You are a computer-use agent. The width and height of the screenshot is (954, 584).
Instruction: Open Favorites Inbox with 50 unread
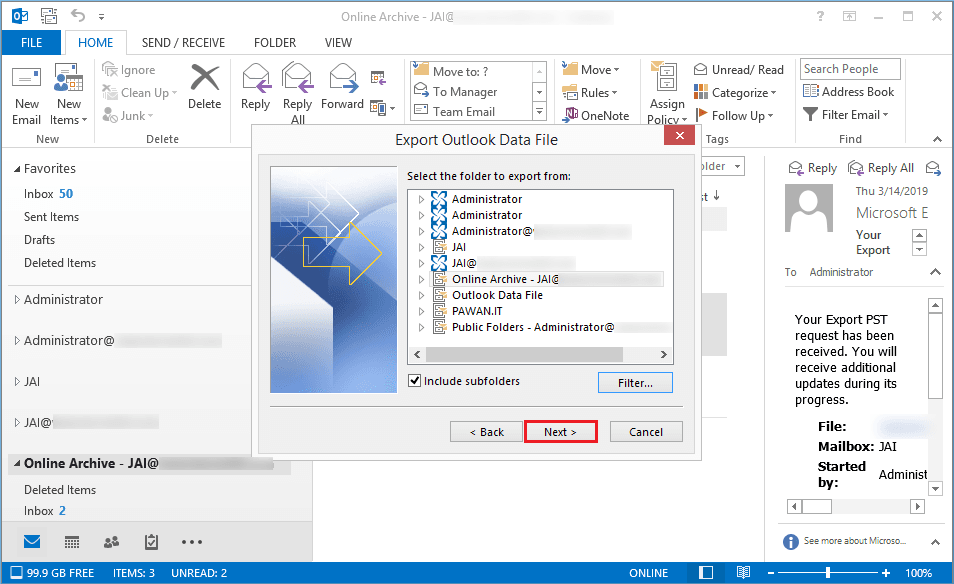pos(49,194)
